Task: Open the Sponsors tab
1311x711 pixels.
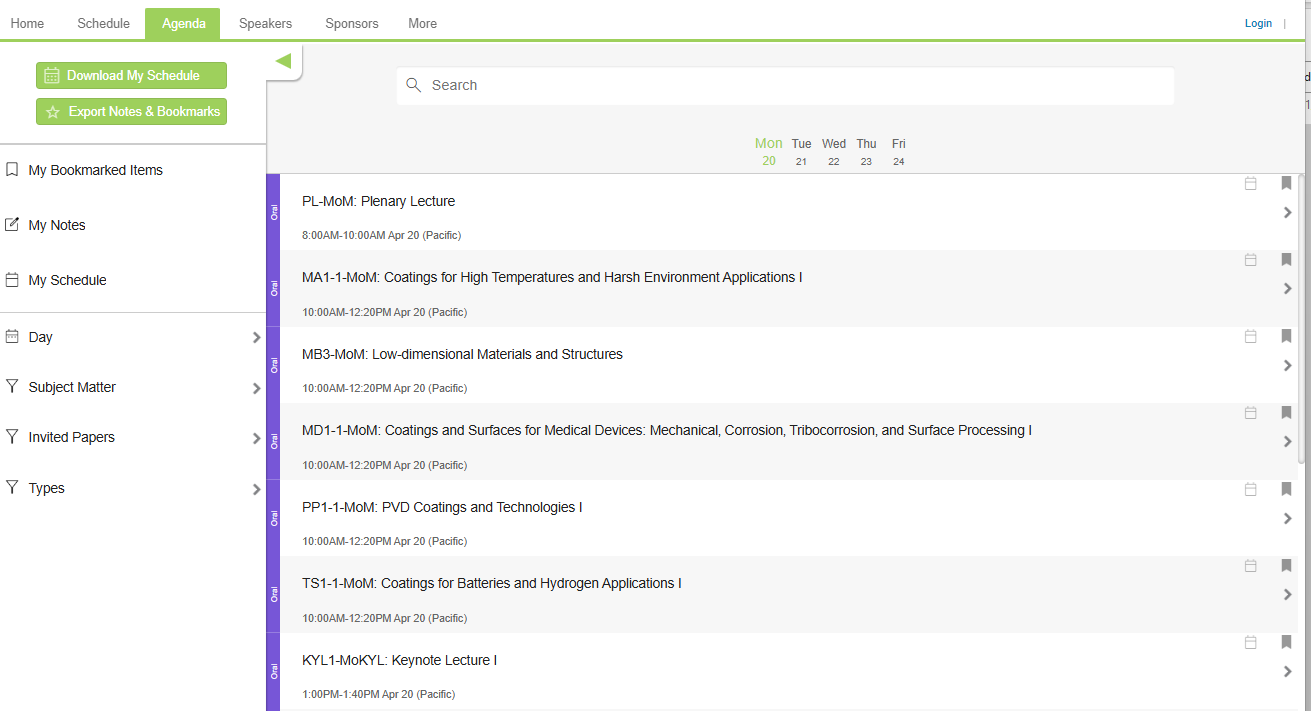Action: pyautogui.click(x=352, y=23)
